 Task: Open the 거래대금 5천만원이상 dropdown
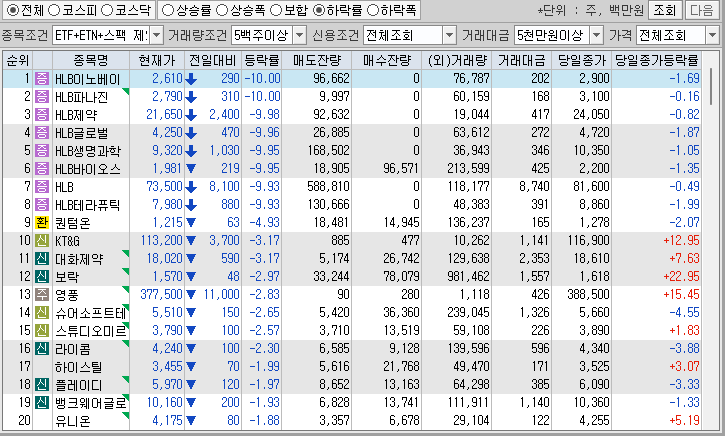pyautogui.click(x=597, y=35)
